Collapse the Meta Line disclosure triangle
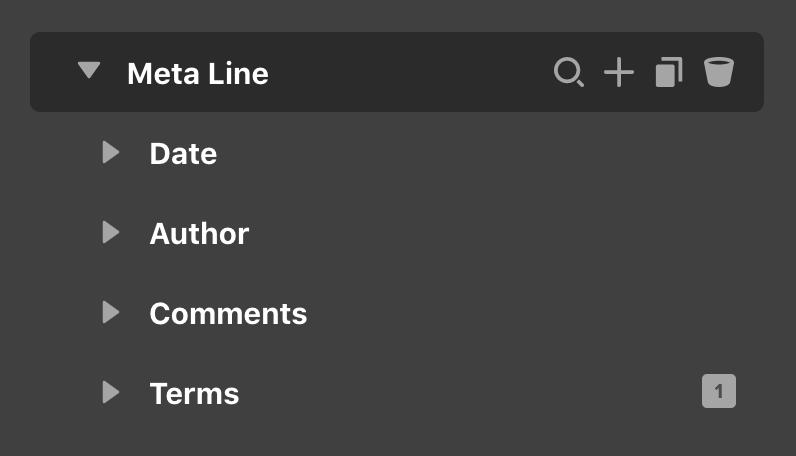 click(x=89, y=70)
